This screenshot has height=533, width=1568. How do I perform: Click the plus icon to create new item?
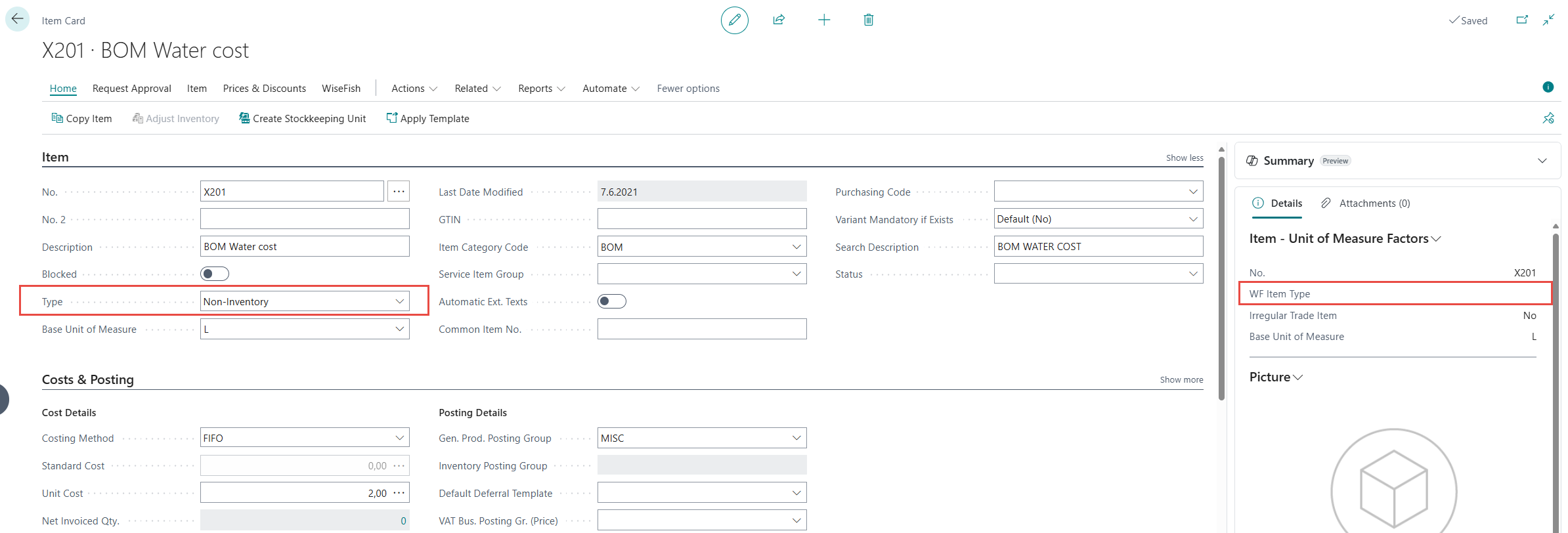click(824, 20)
